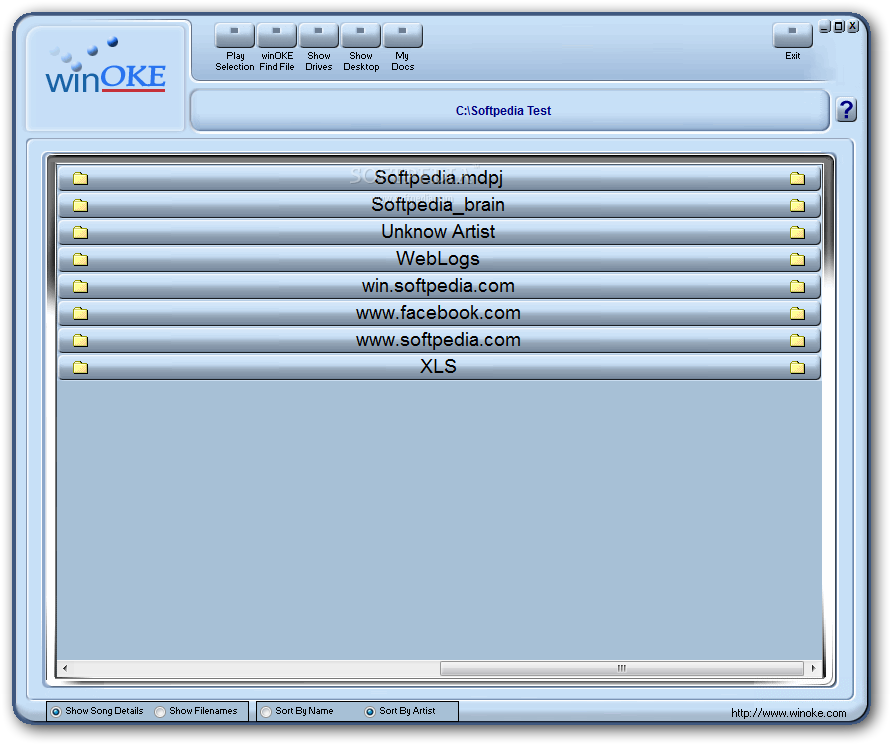Click right folder icon of Softpedia.mdpj
891x745 pixels.
coord(797,178)
